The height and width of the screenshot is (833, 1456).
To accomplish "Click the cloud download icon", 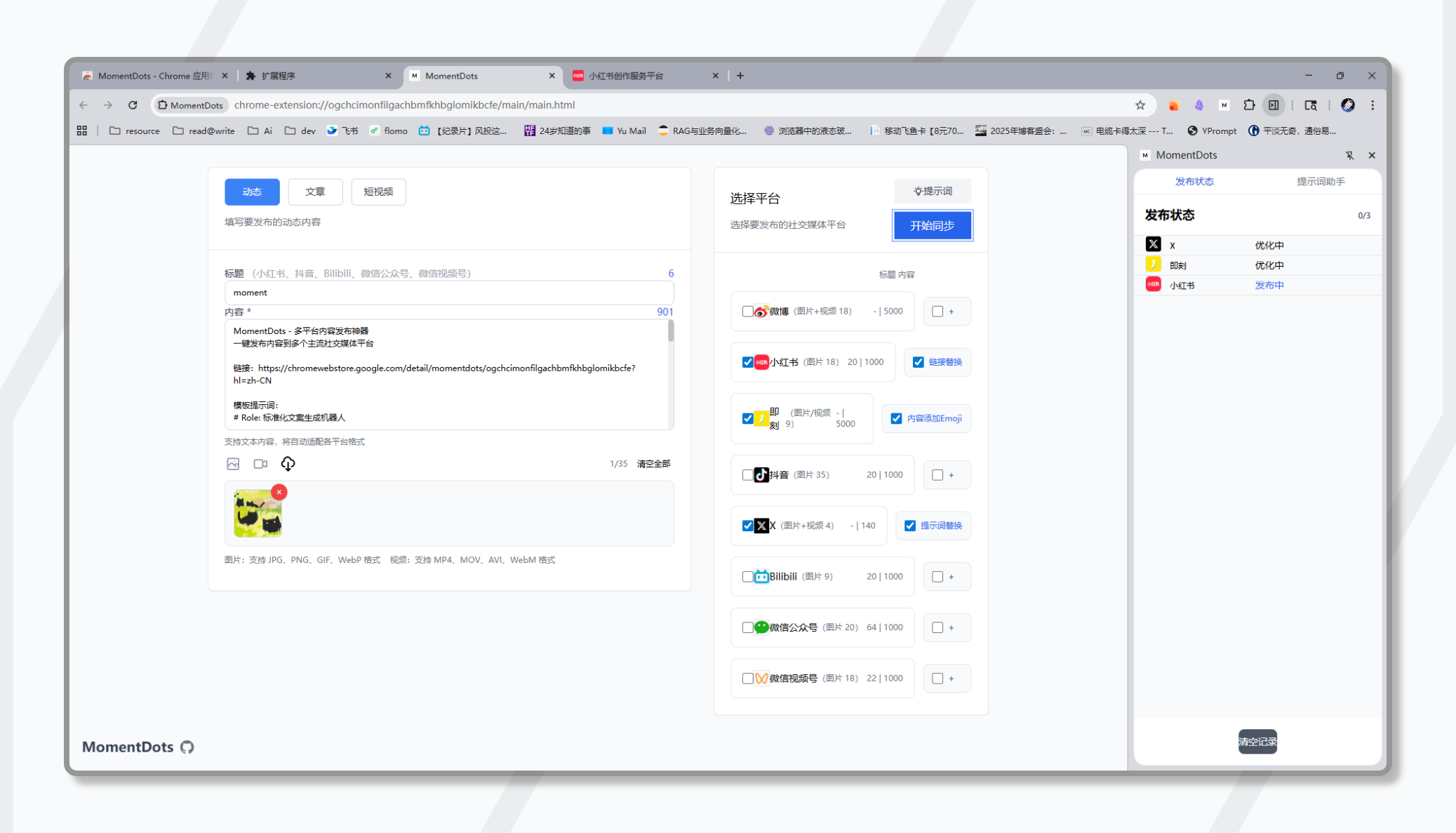I will (x=288, y=464).
